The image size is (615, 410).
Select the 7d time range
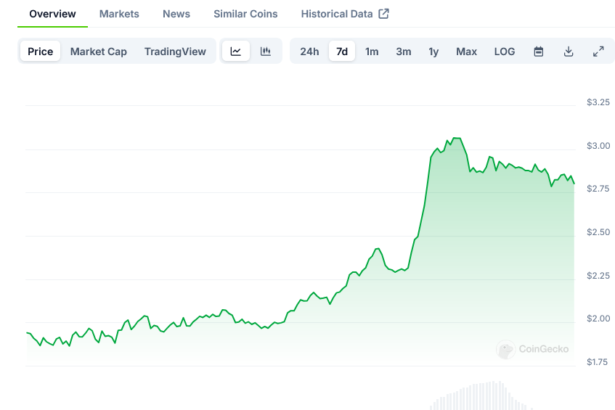342,51
